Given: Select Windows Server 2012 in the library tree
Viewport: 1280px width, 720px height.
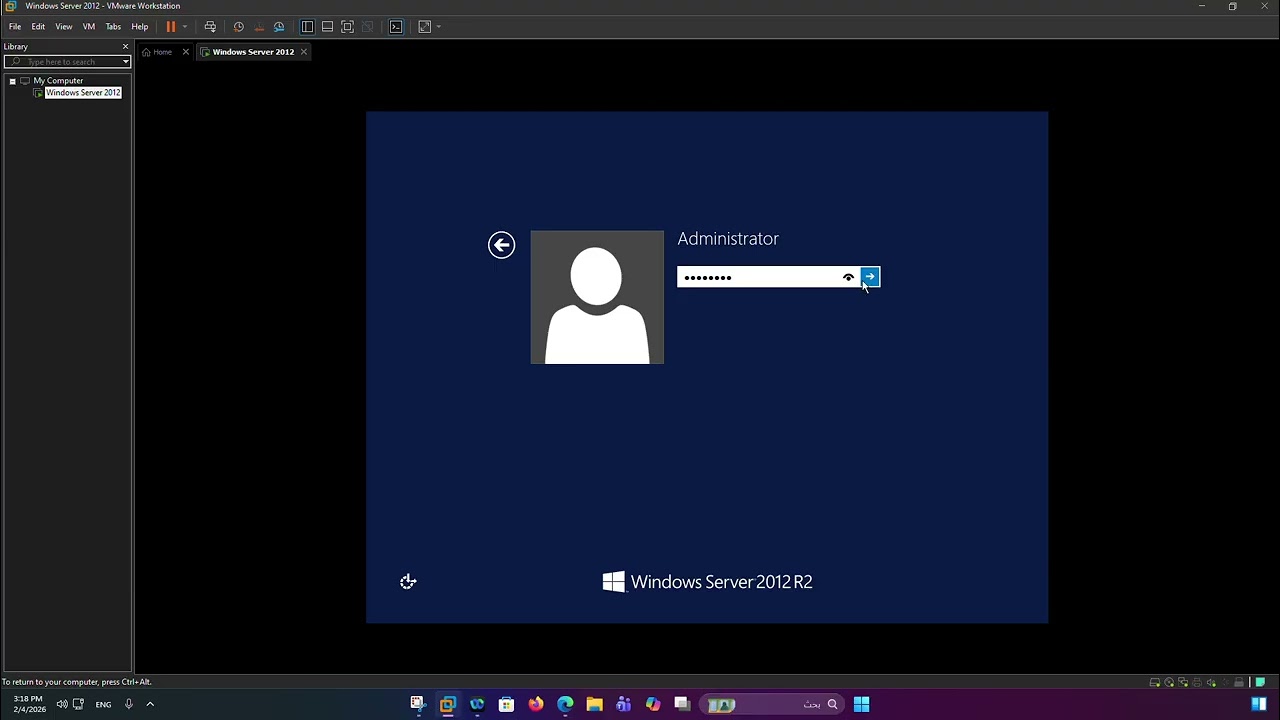Looking at the screenshot, I should [x=83, y=93].
